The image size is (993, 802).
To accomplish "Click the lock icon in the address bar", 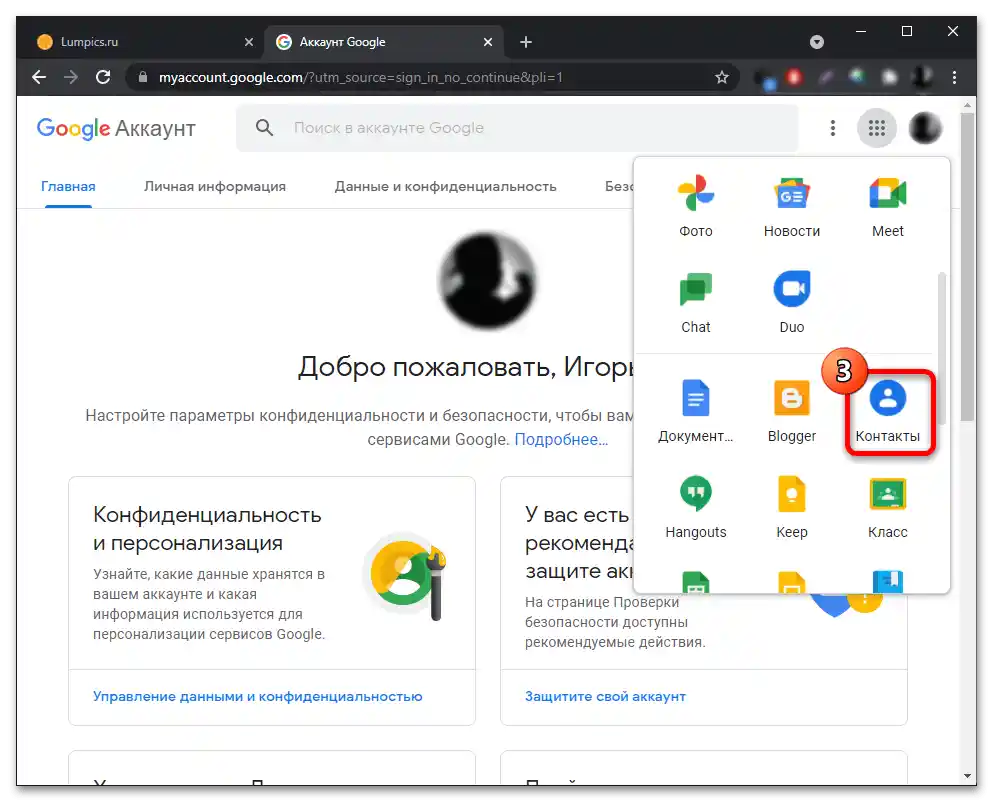I will tap(143, 77).
